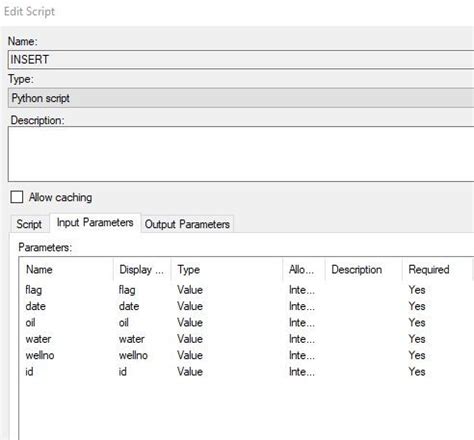Select the date parameter name in the Name column
Viewport: 474px width, 440px height.
pos(35,306)
